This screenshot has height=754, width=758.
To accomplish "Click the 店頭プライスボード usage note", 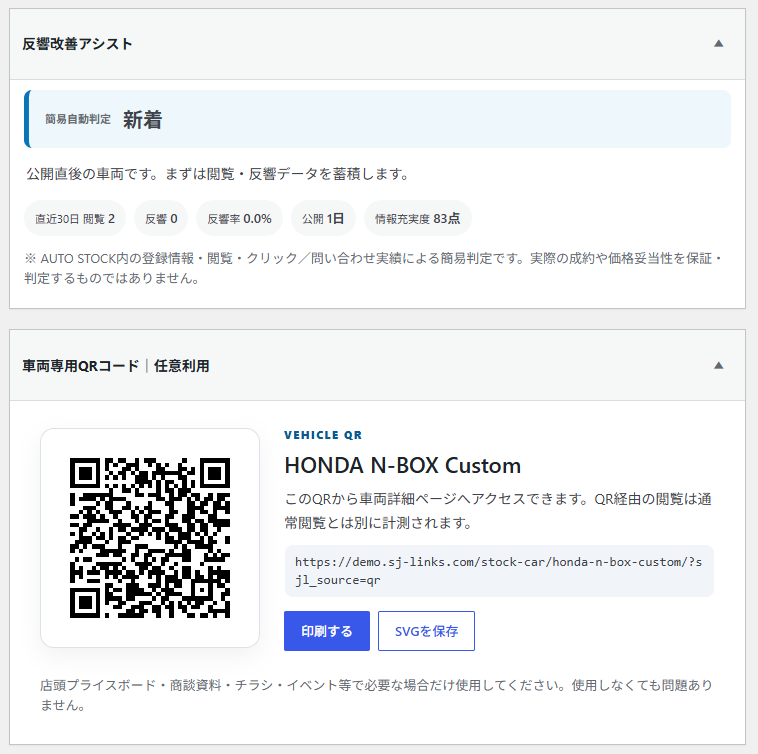I will pos(376,695).
